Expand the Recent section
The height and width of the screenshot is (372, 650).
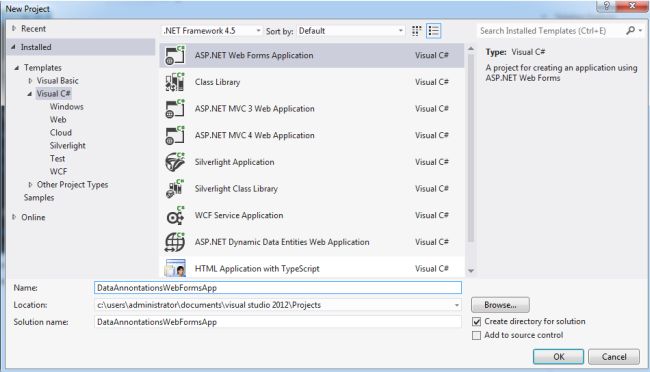click(x=14, y=29)
